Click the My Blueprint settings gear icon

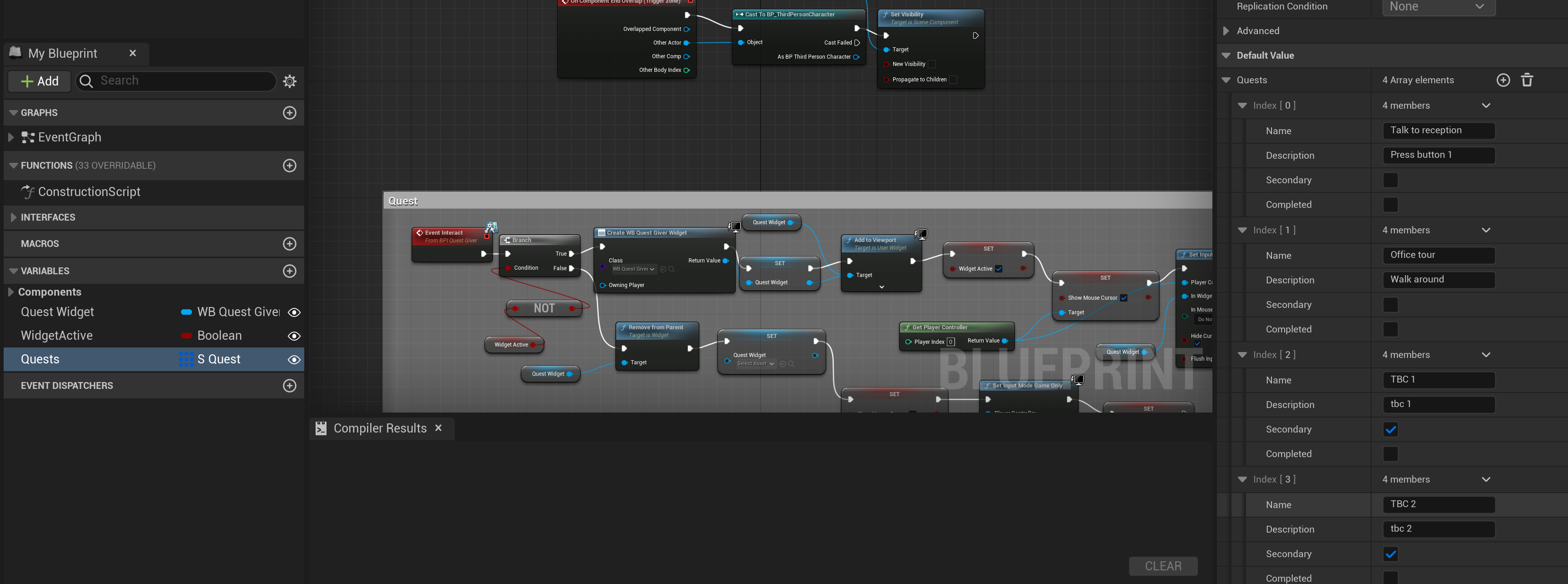[x=290, y=81]
